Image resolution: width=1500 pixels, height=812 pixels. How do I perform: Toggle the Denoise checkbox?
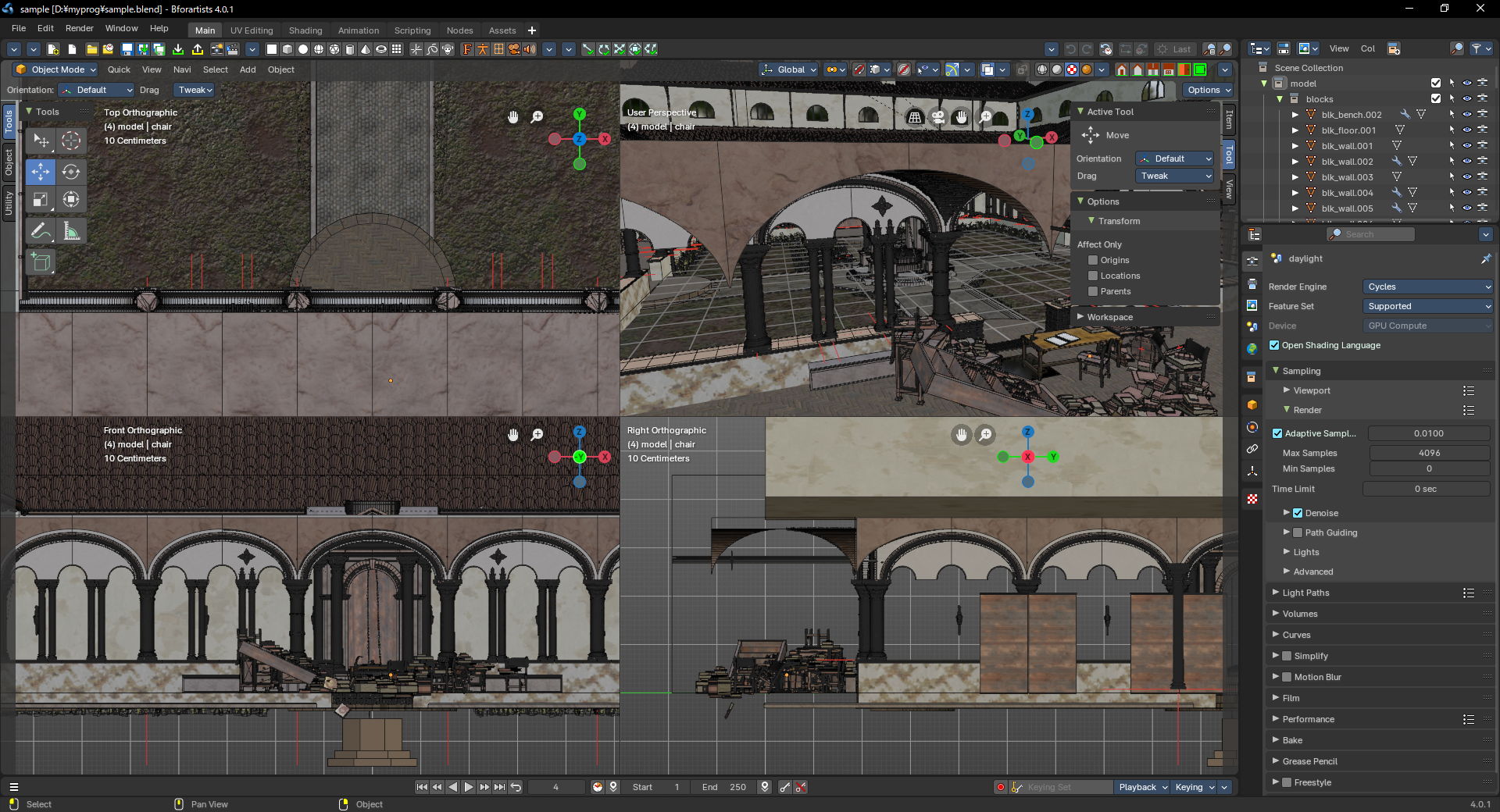click(x=1298, y=513)
